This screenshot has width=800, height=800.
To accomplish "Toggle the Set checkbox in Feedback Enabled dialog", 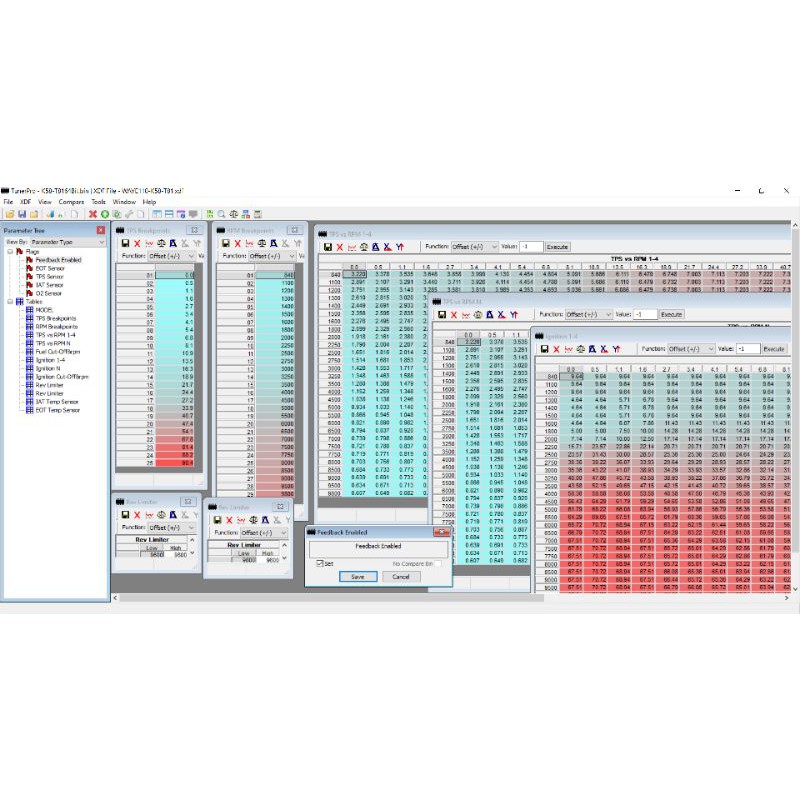I will click(320, 564).
